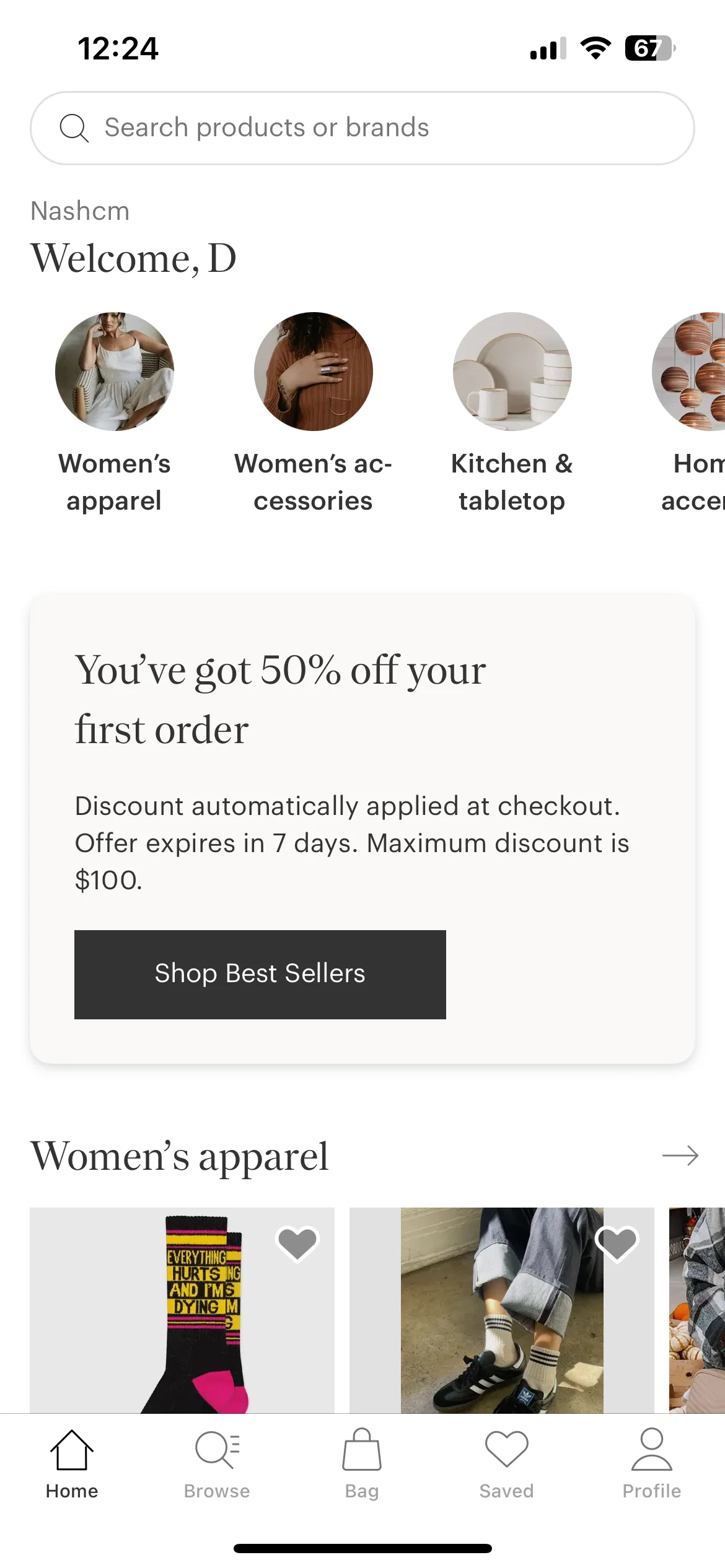The height and width of the screenshot is (1568, 725).
Task: Tap the battery indicator in status bar
Action: click(649, 48)
